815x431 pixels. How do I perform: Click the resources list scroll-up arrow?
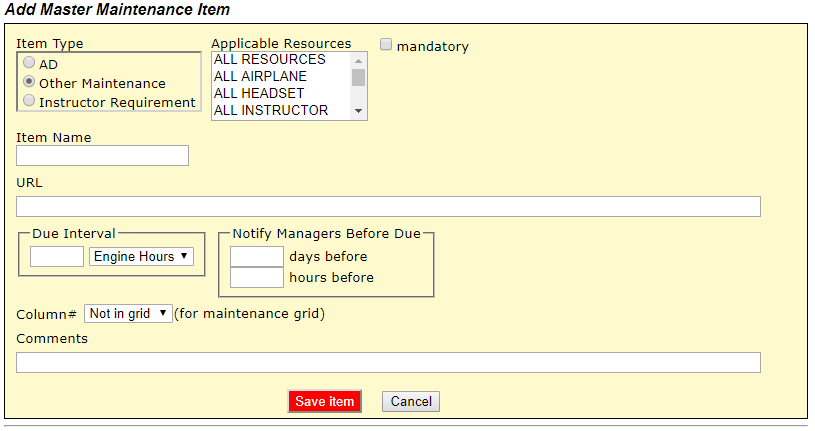pos(358,61)
